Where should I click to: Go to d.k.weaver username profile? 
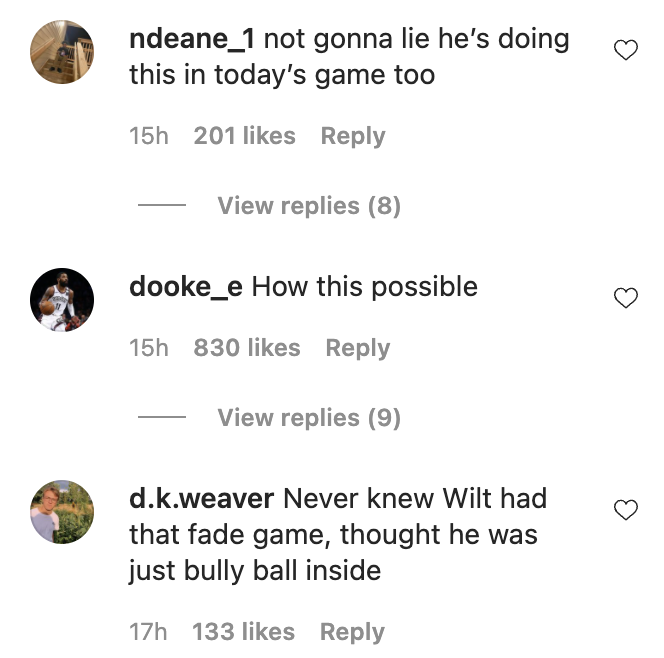pos(202,498)
